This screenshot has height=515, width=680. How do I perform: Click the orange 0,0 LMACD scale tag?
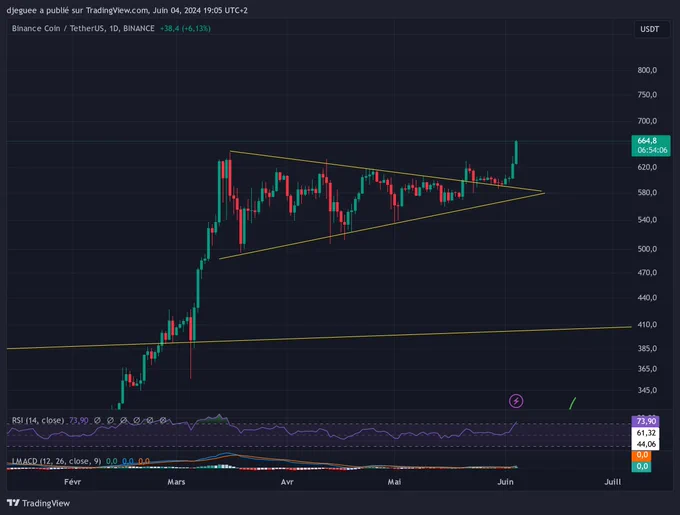[642, 455]
